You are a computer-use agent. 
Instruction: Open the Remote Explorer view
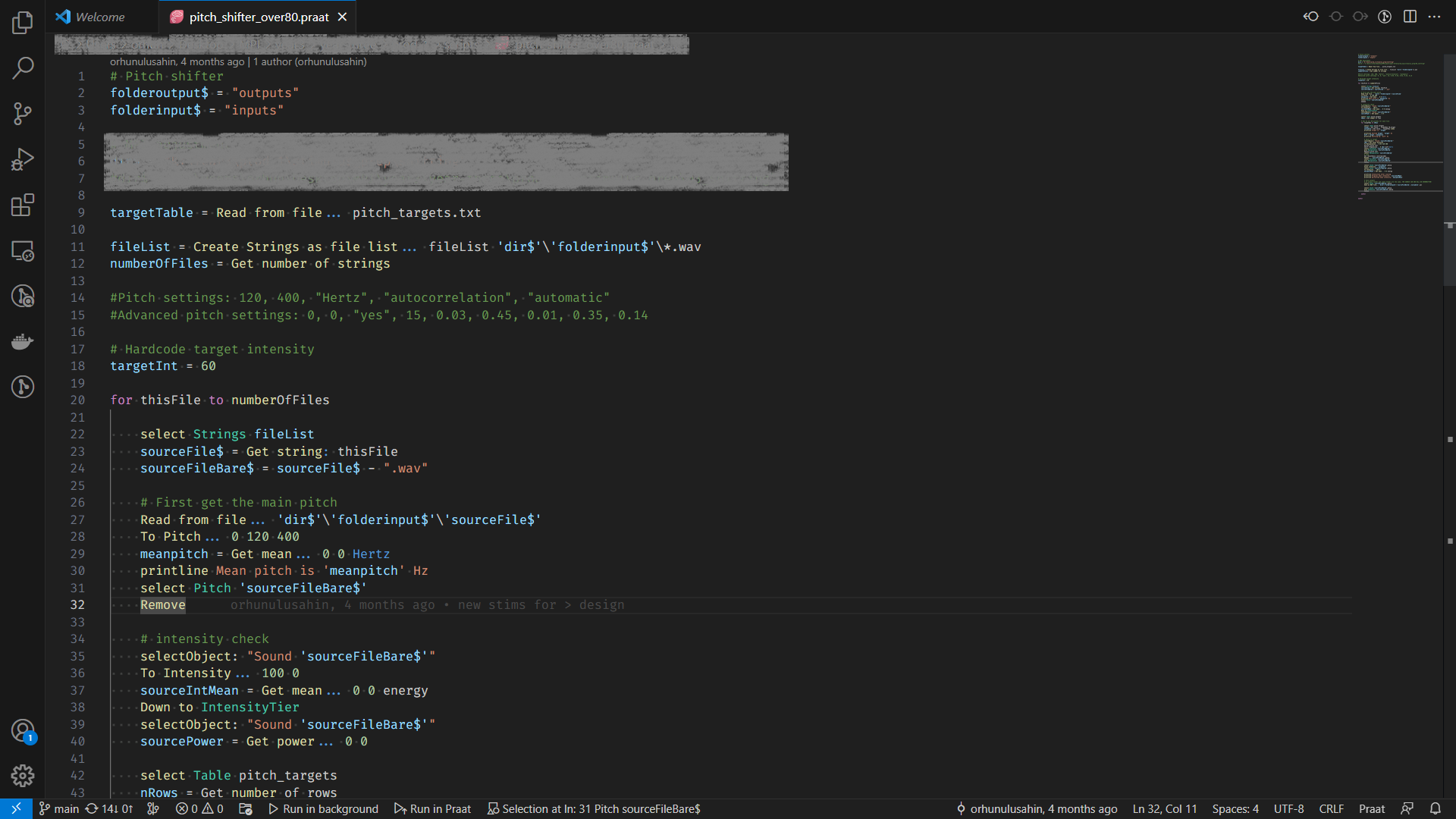coord(23,251)
